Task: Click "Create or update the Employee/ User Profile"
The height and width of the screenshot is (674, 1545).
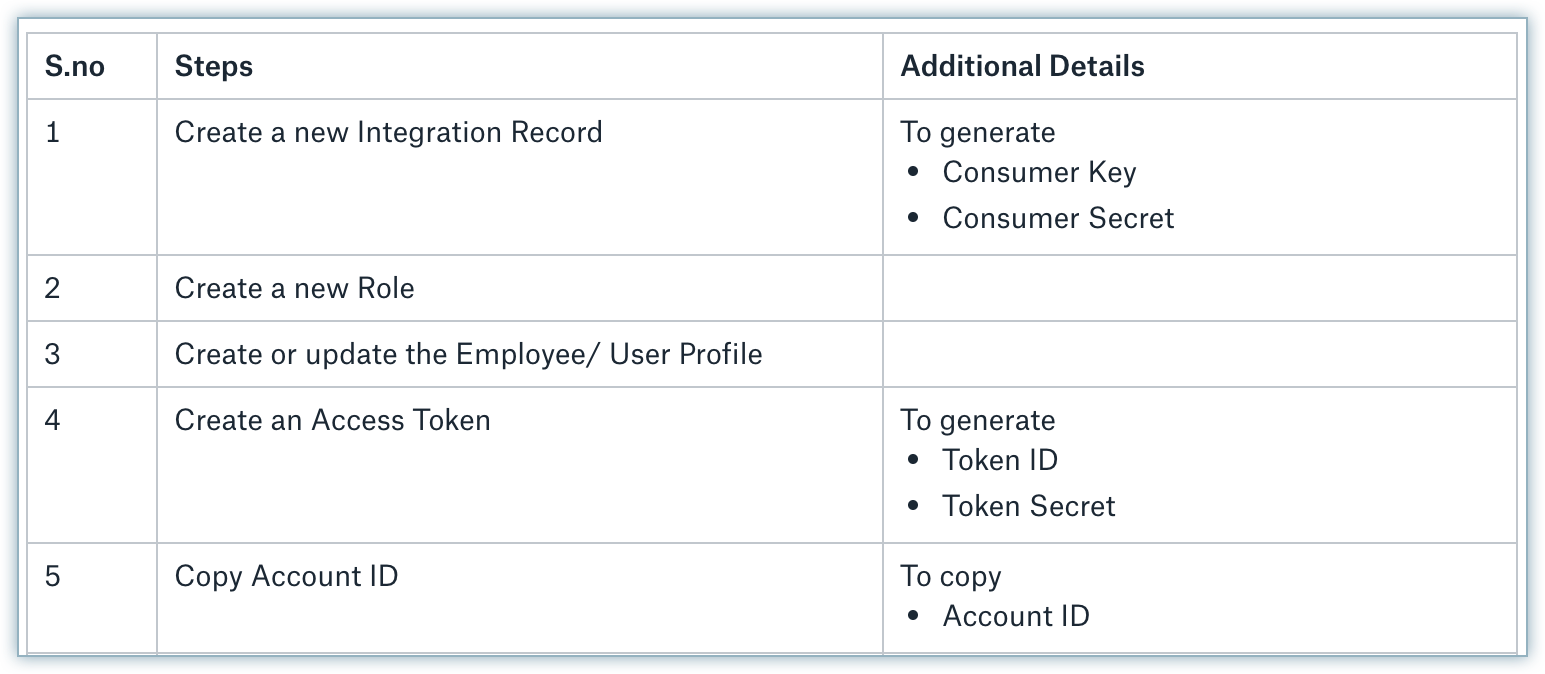Action: pos(468,354)
